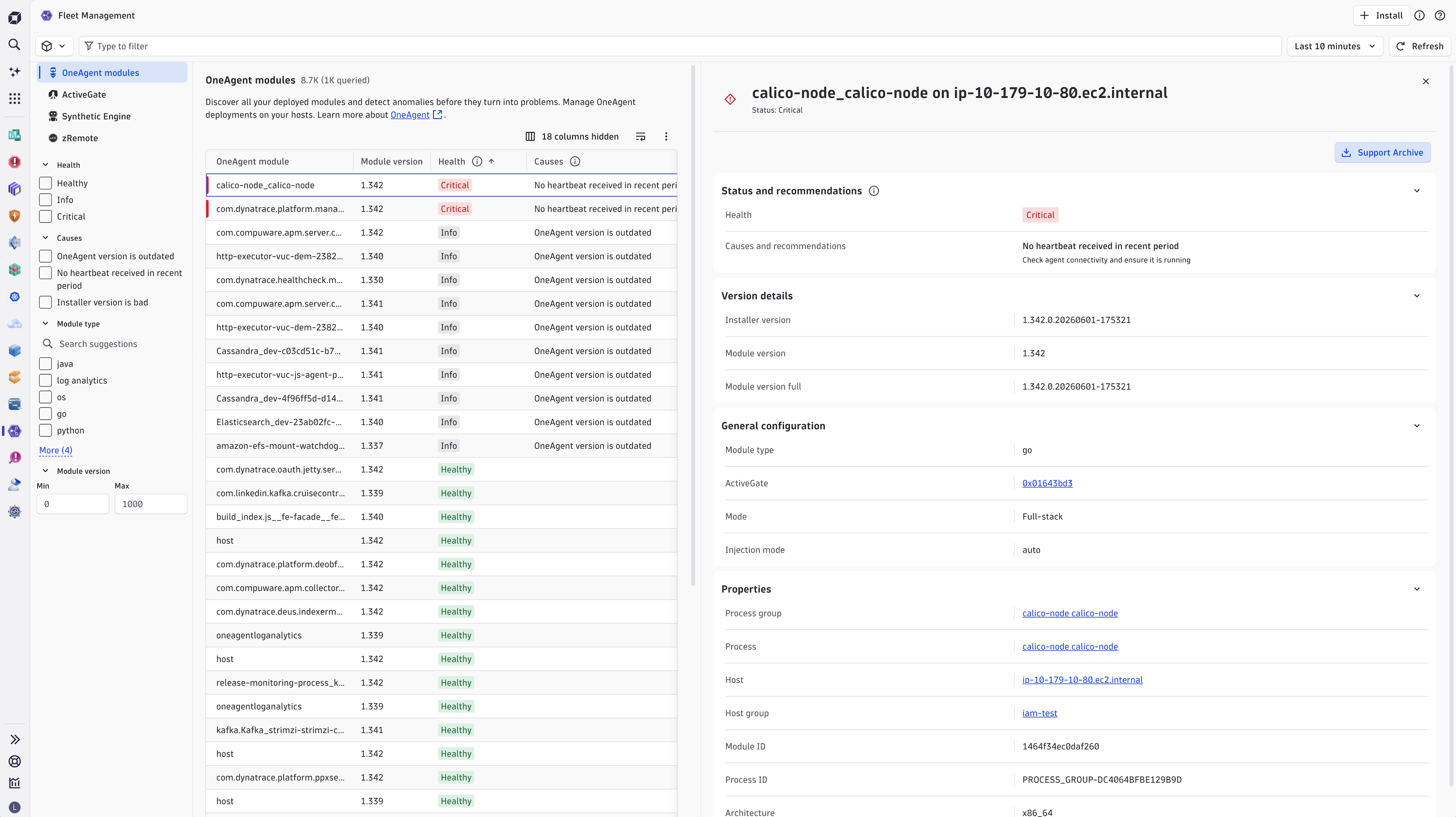Click the user avatar L icon
The width and height of the screenshot is (1456, 817).
tap(15, 808)
